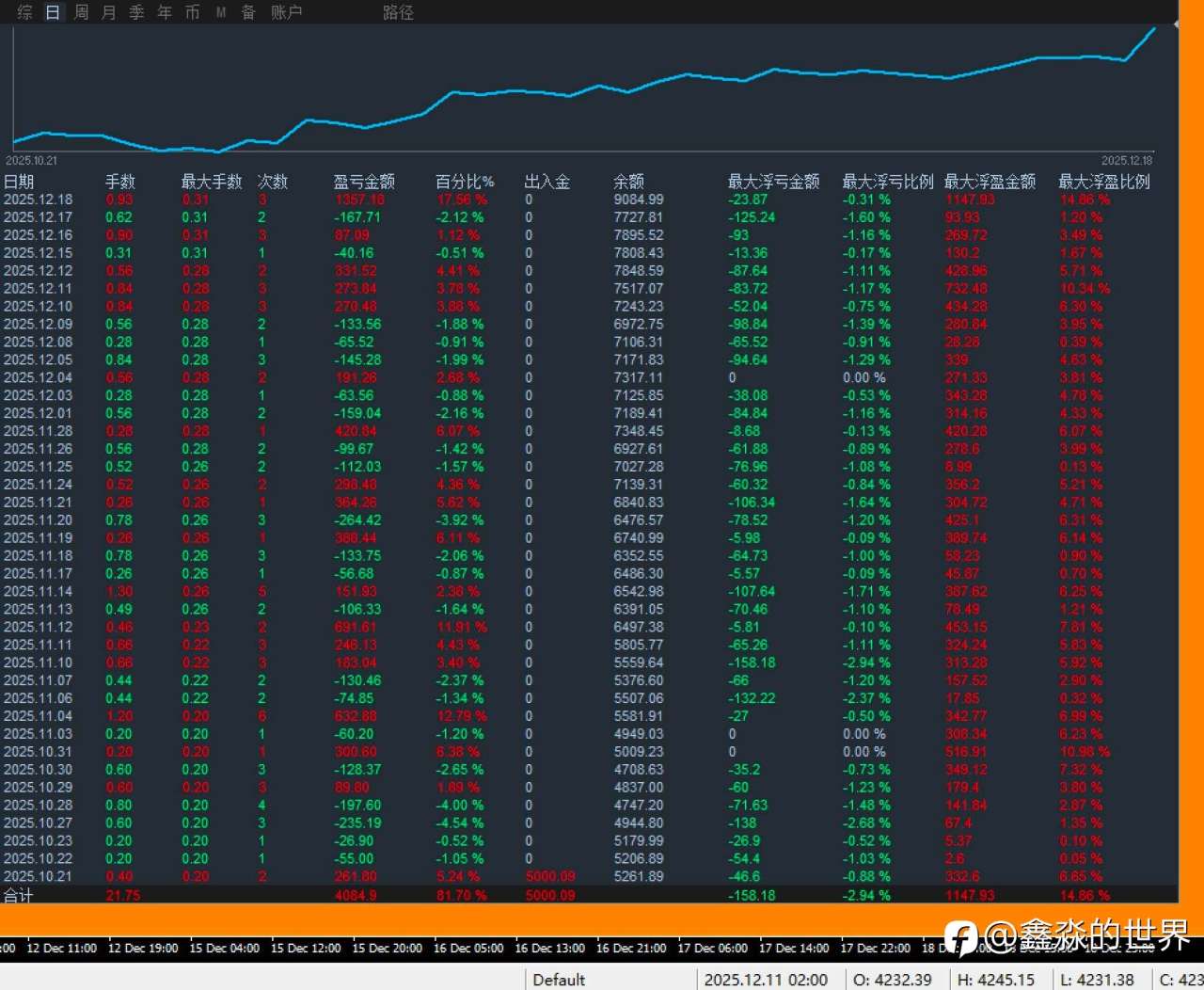Click the 最大浮亏金额 column header
1204x990 pixels.
[x=773, y=182]
